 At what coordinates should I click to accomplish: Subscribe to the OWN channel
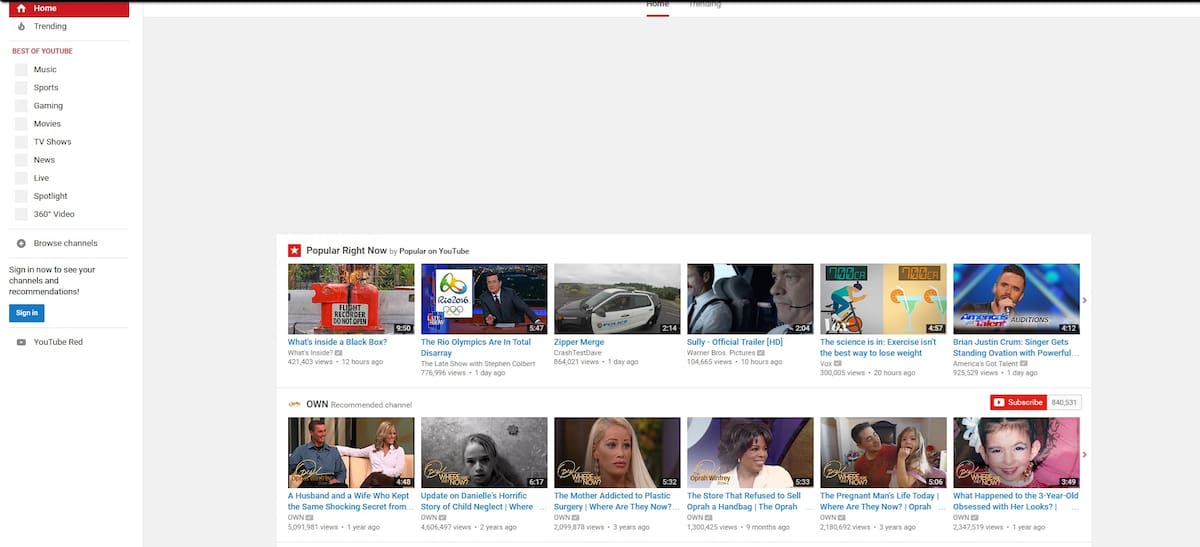pyautogui.click(x=1018, y=402)
